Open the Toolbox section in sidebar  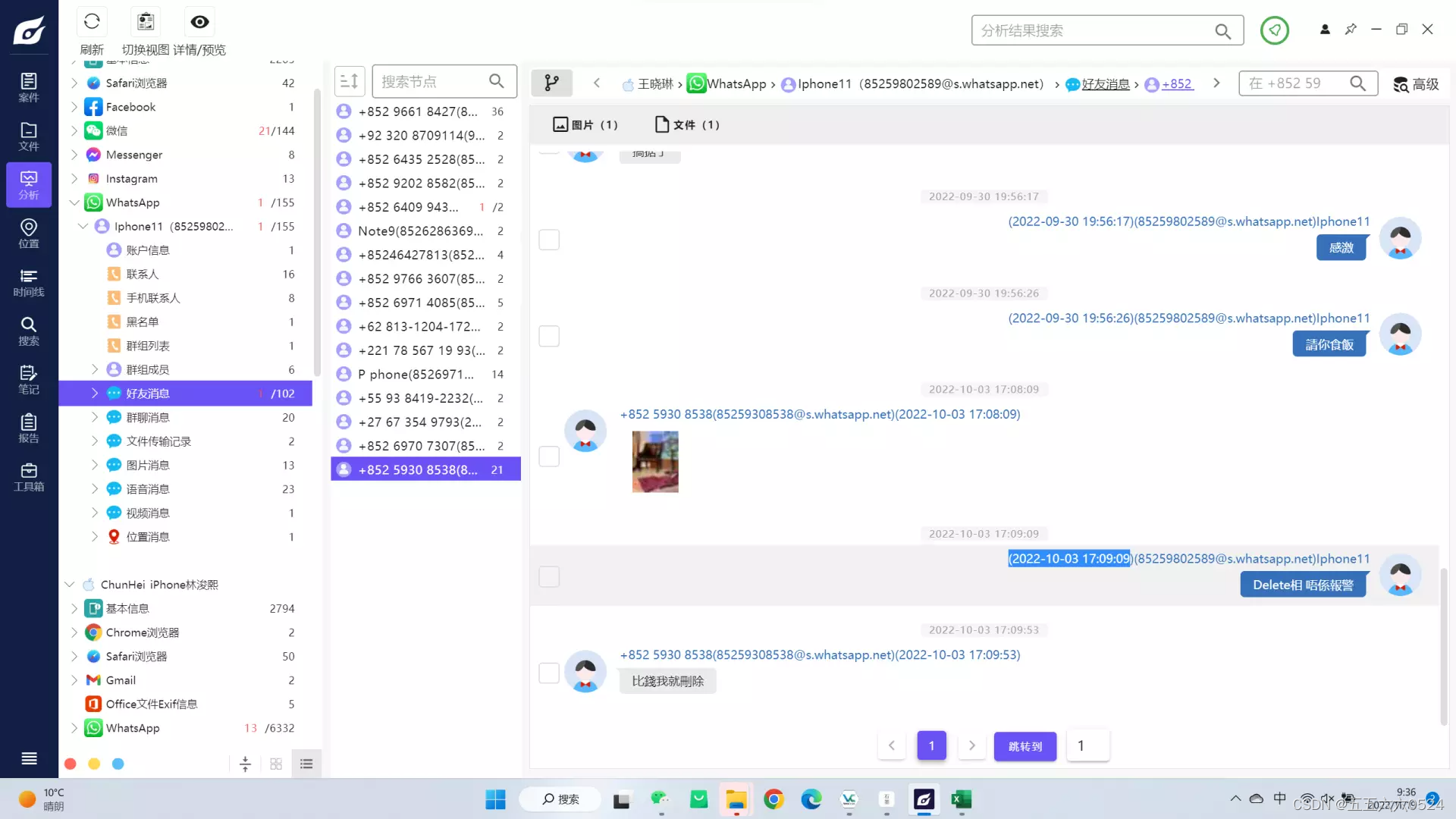(29, 477)
